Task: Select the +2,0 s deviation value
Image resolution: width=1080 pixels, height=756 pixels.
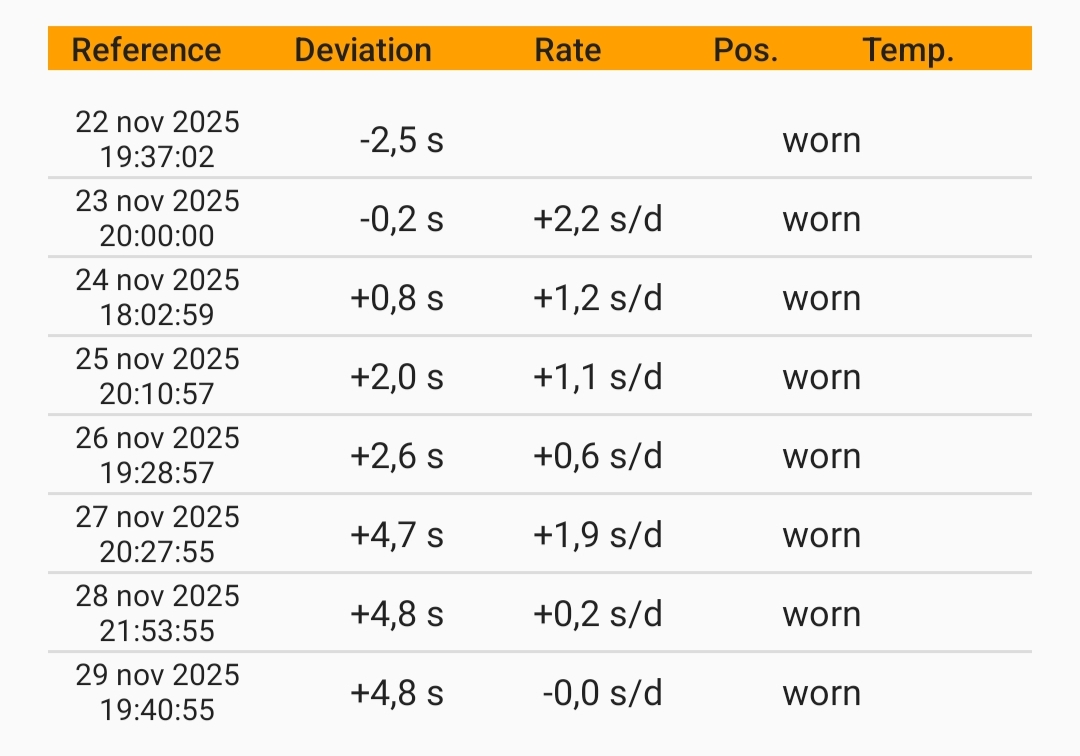Action: tap(396, 377)
